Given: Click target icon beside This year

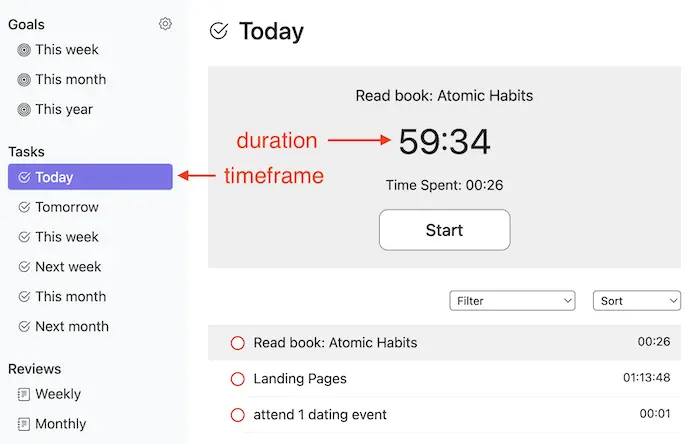Looking at the screenshot, I should pyautogui.click(x=24, y=110).
